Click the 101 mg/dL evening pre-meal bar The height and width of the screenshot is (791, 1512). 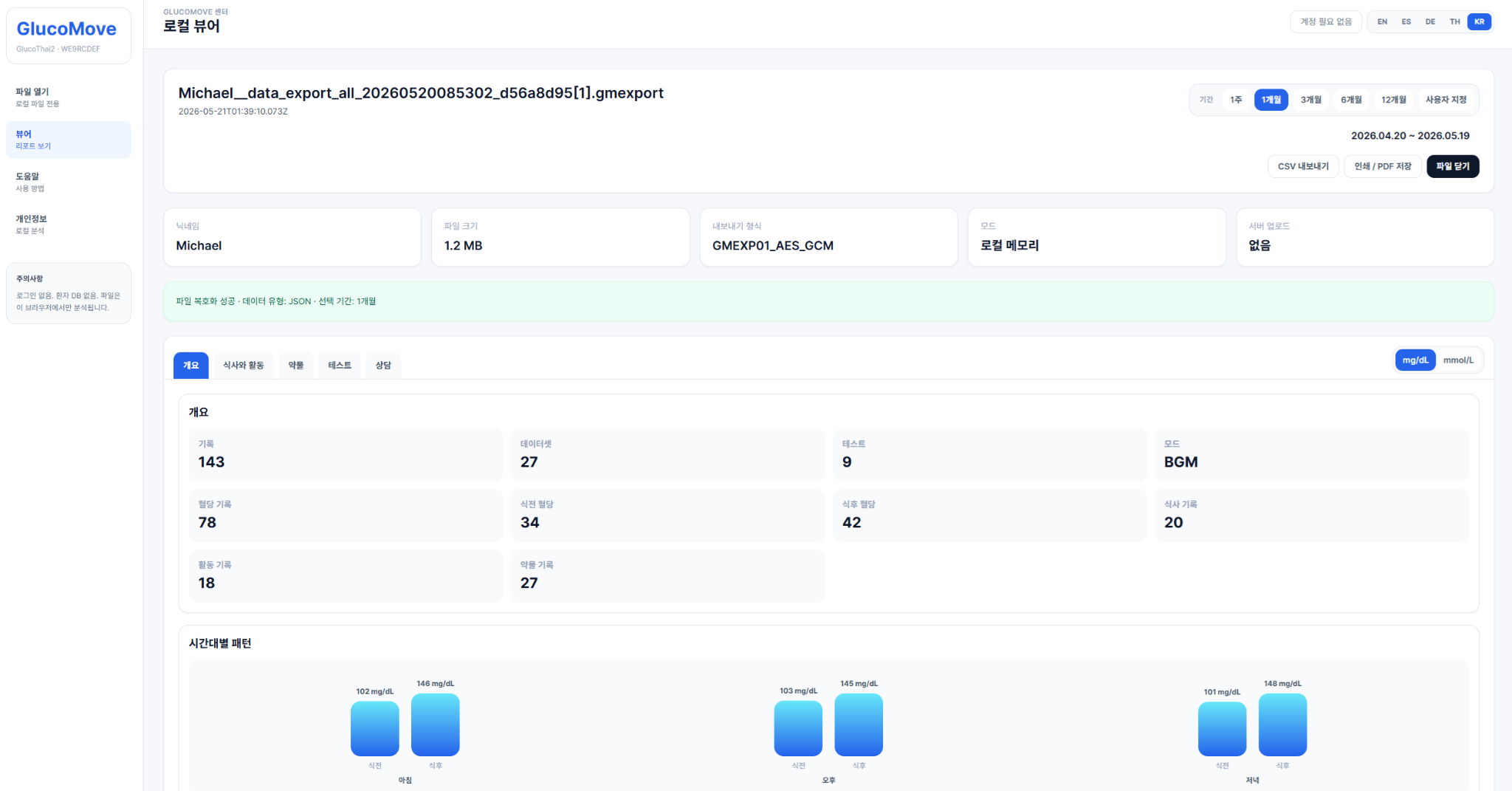click(1222, 729)
